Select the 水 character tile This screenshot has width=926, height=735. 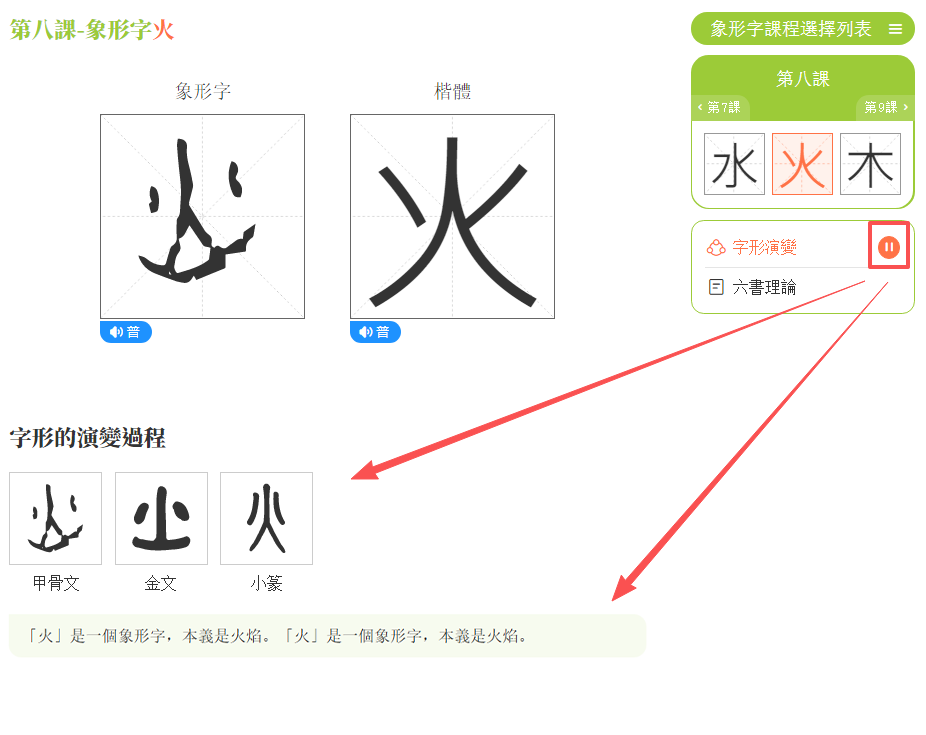(734, 164)
